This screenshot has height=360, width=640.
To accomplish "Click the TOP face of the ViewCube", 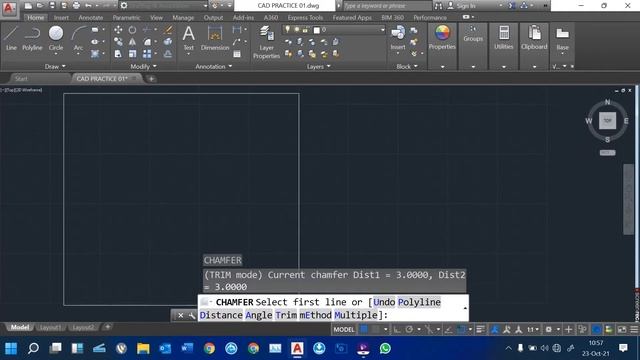I will tap(607, 121).
